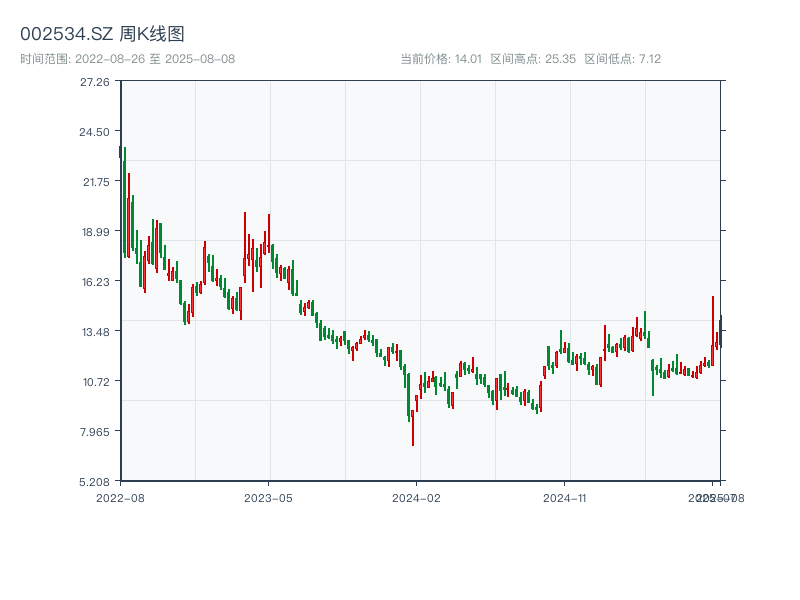Click the y-axis value 10.72
The height and width of the screenshot is (600, 800).
click(96, 382)
